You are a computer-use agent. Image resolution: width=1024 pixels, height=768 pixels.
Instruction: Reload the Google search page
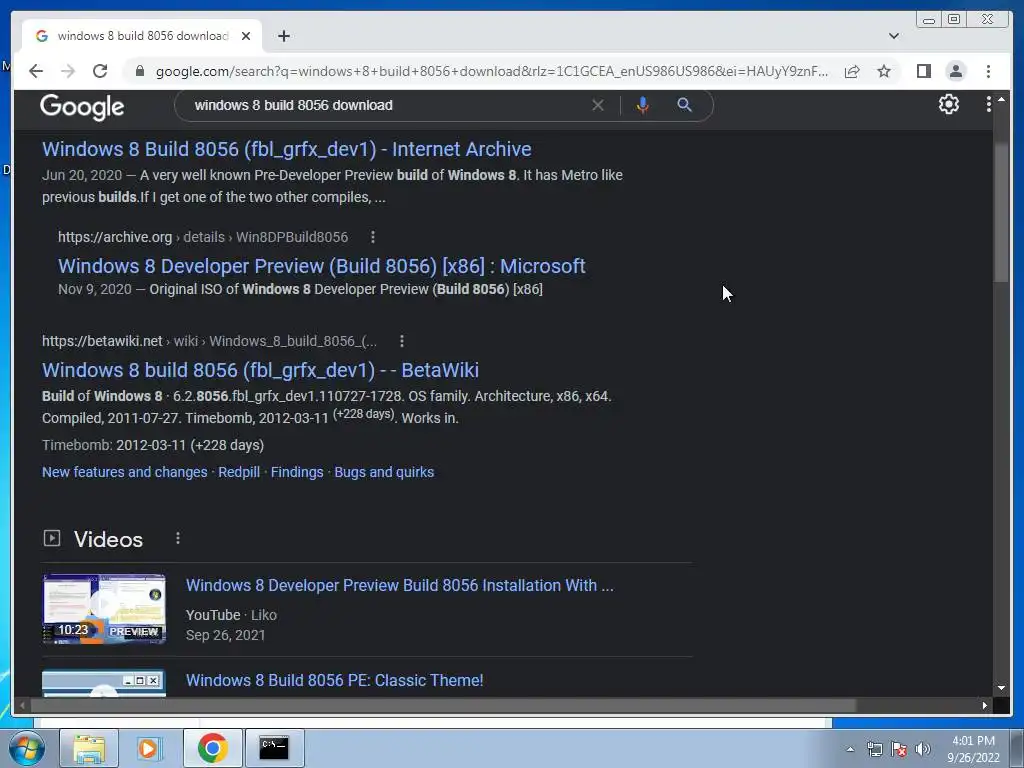pyautogui.click(x=100, y=71)
